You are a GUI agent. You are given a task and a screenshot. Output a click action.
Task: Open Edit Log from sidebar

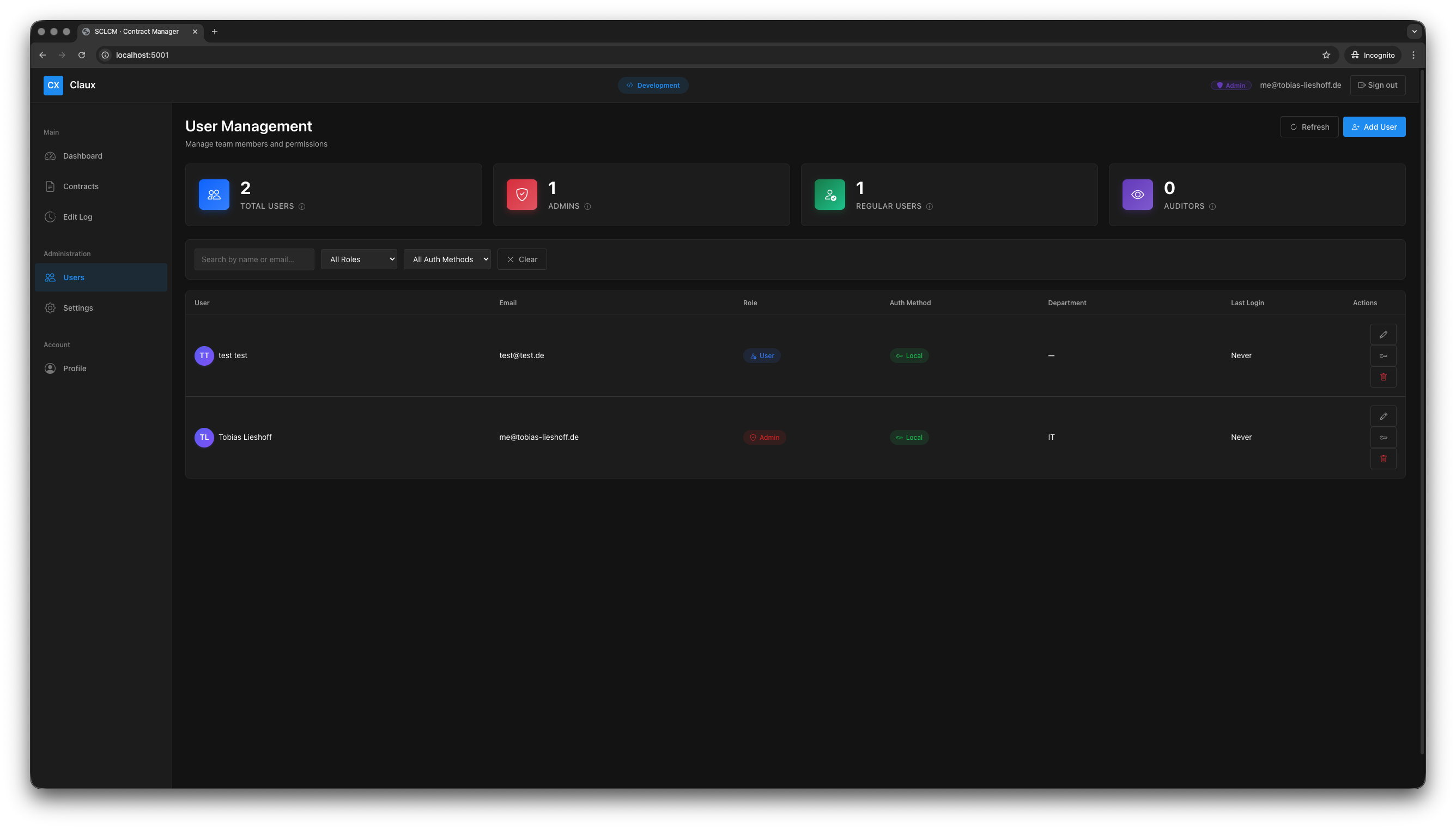pos(77,217)
